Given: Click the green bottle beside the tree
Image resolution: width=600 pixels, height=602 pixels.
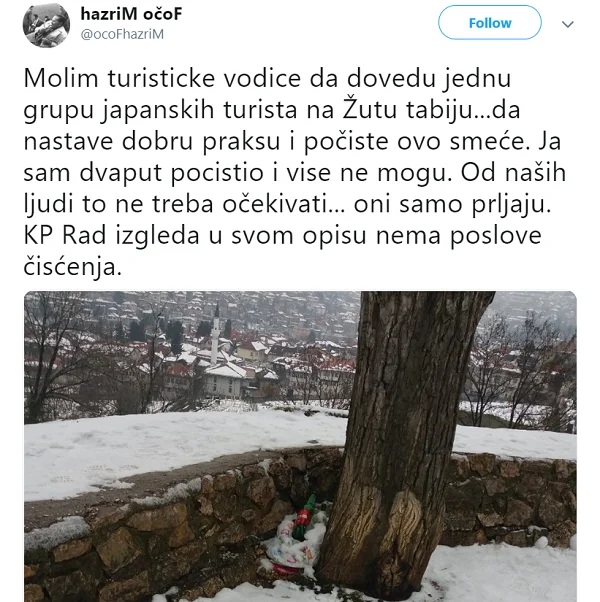Looking at the screenshot, I should [304, 516].
